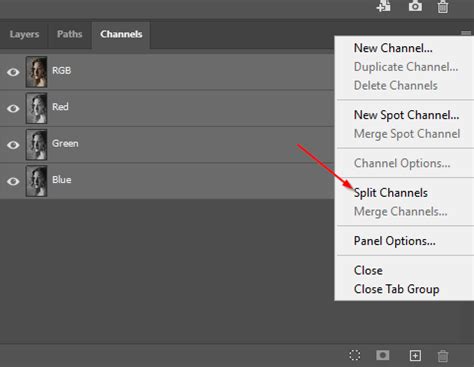This screenshot has height=367, width=474.
Task: Choose Duplicate Channel... menu entry
Action: click(x=406, y=67)
